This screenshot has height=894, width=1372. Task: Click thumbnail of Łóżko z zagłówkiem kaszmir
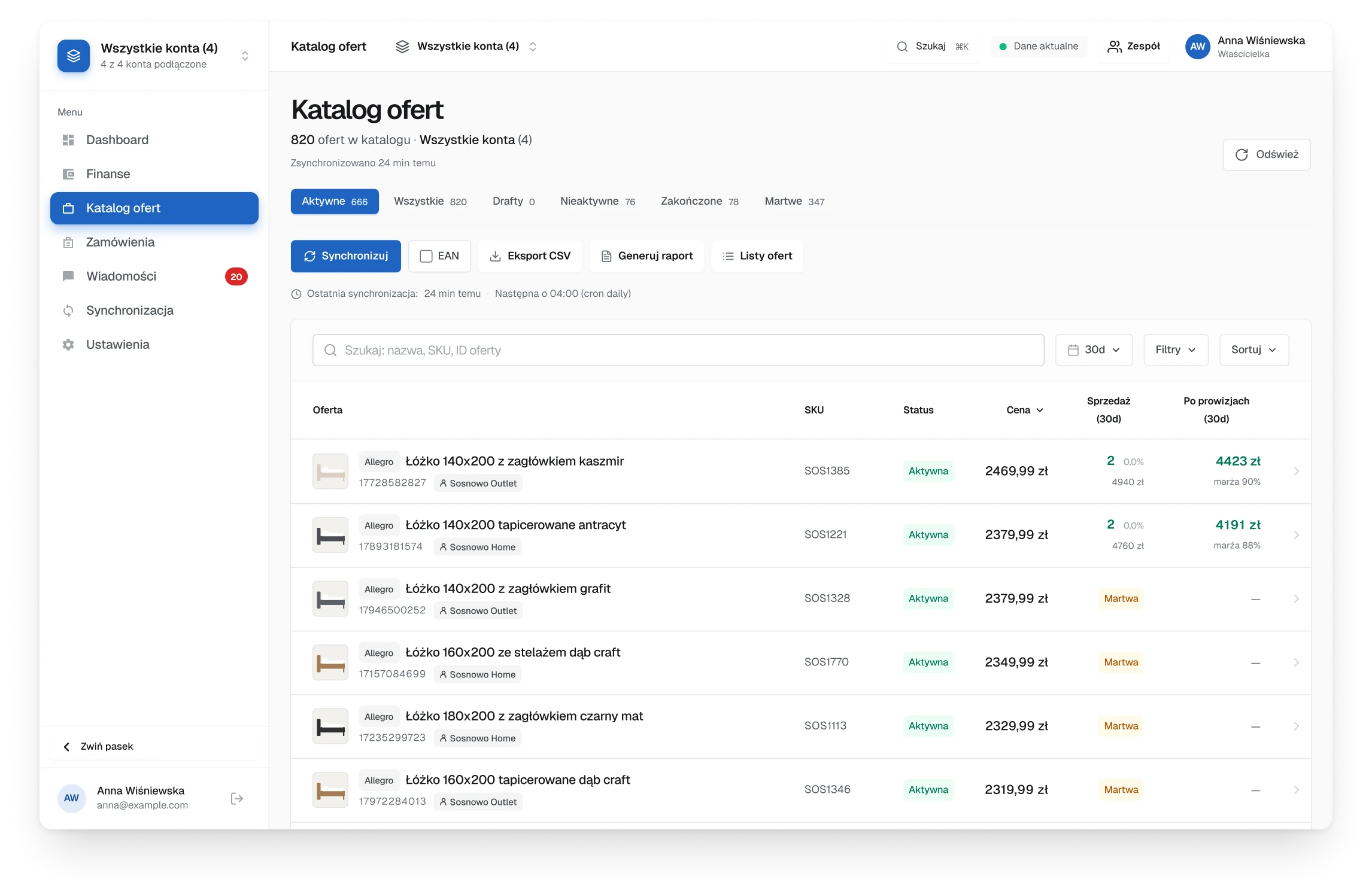[x=330, y=472]
